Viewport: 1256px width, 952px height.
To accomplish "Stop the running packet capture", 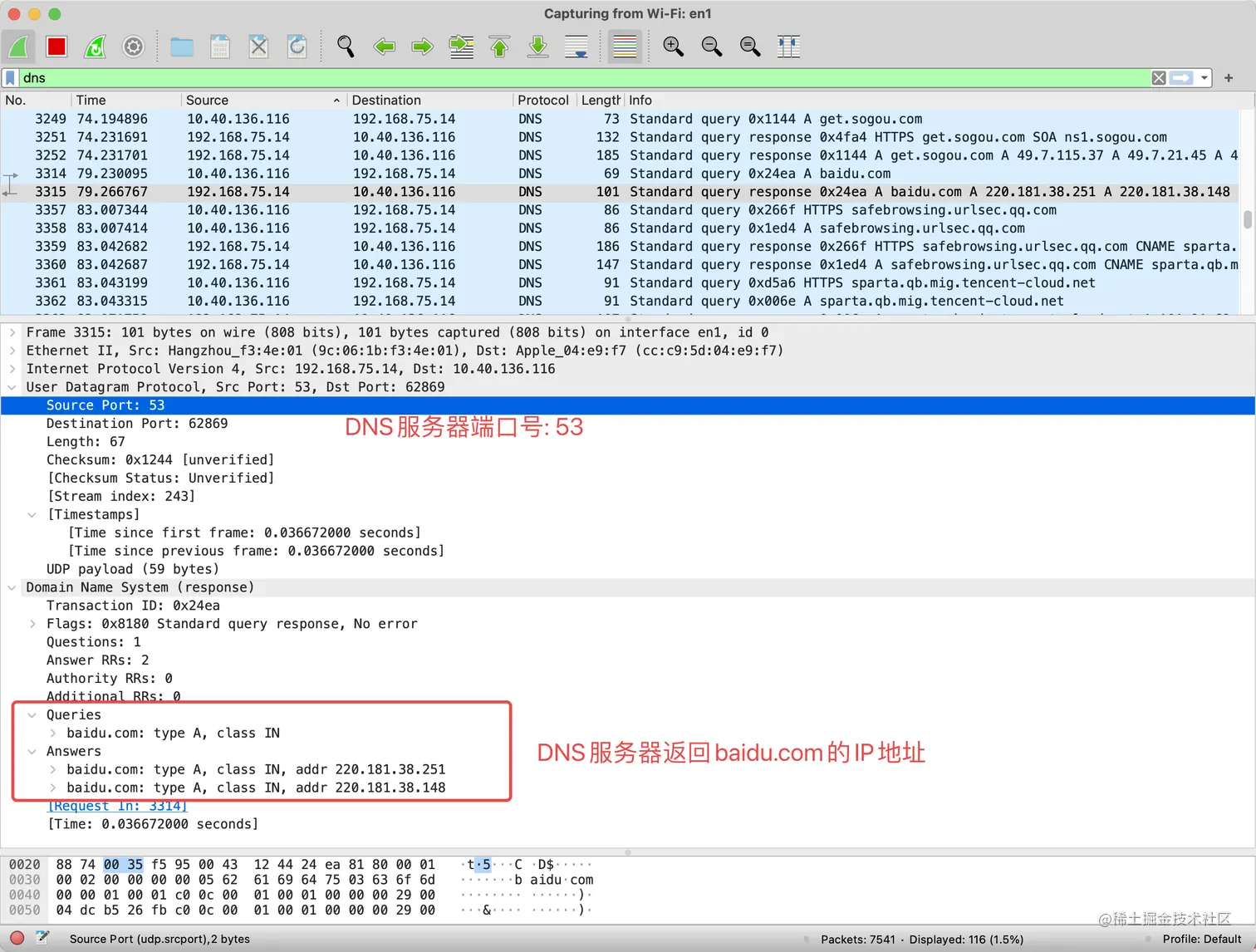I will click(x=56, y=47).
